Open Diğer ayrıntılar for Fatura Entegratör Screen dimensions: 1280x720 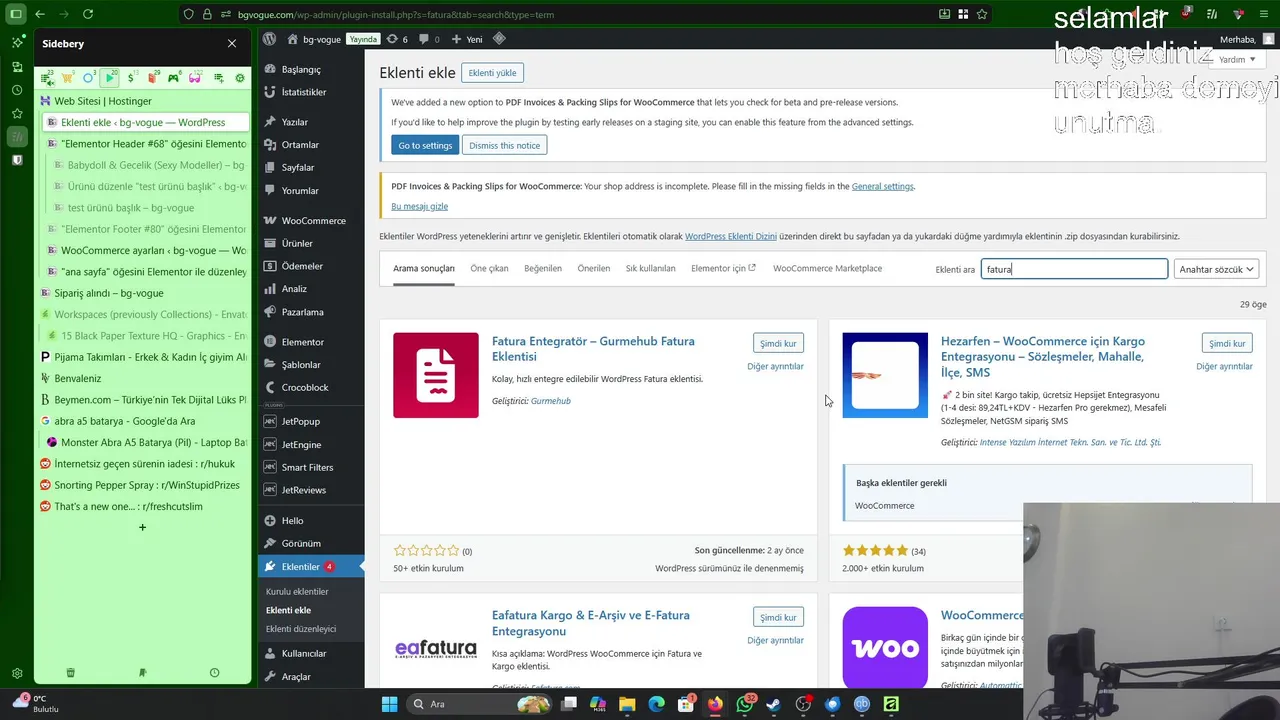click(x=775, y=366)
